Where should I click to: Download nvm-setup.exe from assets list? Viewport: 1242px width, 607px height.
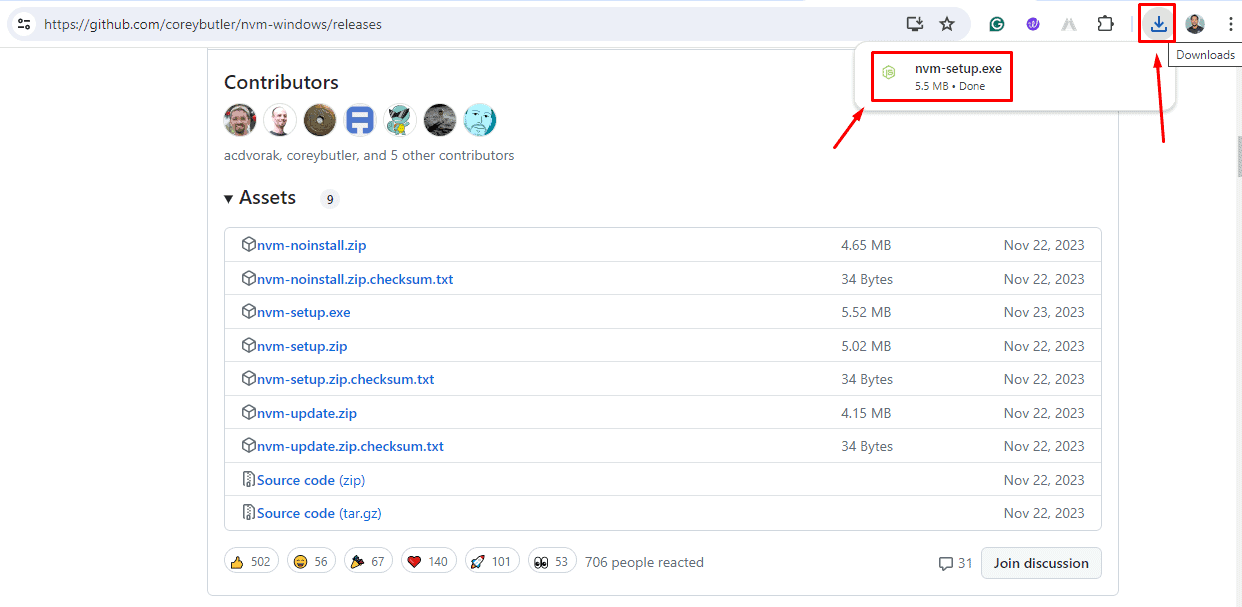tap(304, 312)
